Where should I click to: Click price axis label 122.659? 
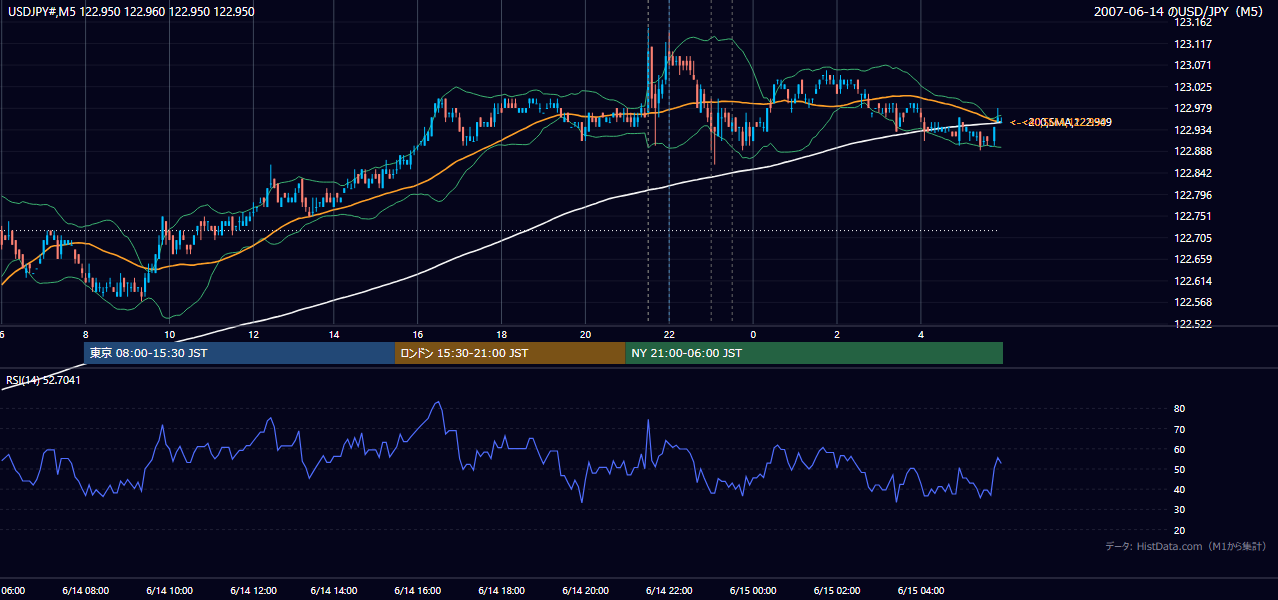click(x=1193, y=259)
